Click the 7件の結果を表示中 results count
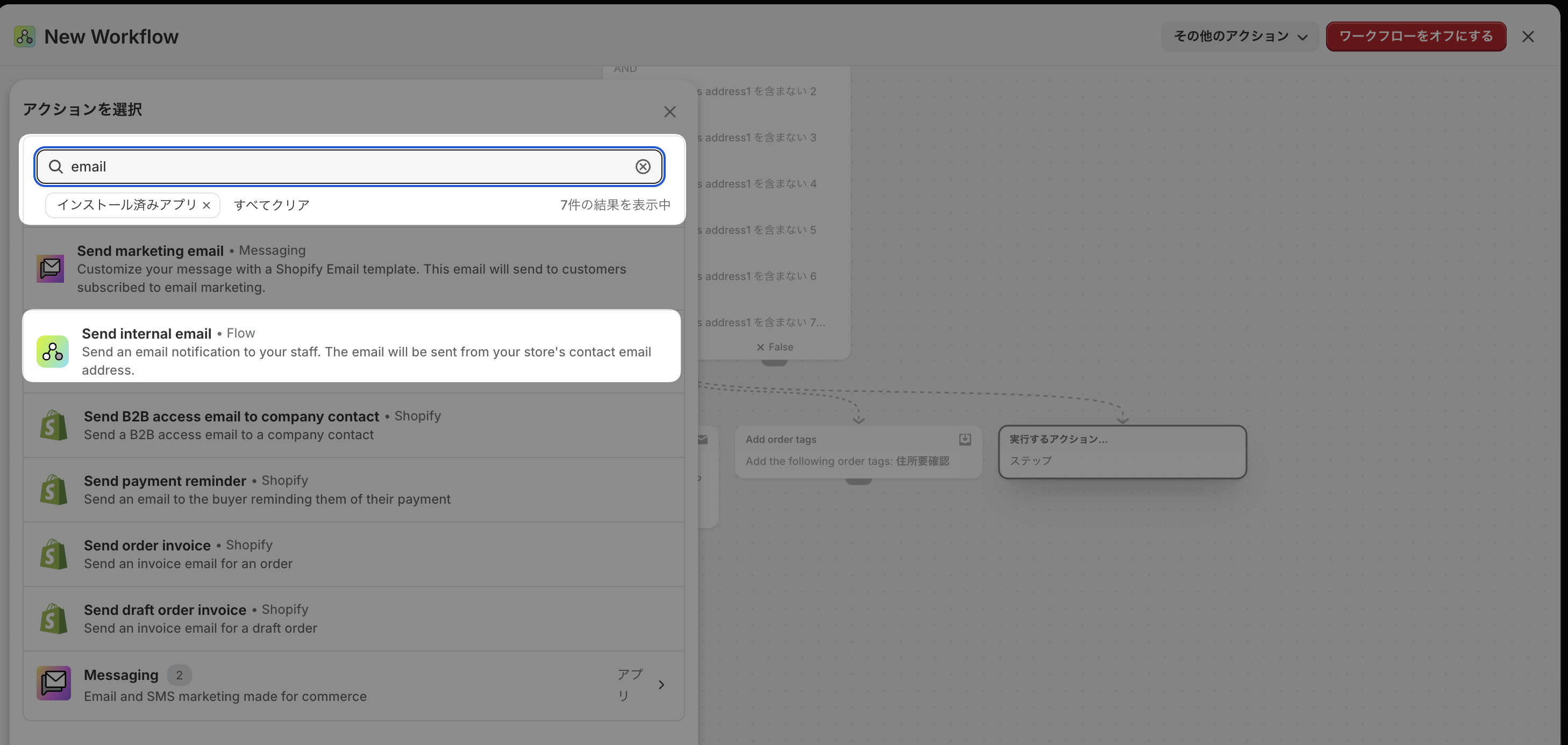The height and width of the screenshot is (745, 1568). coord(615,205)
